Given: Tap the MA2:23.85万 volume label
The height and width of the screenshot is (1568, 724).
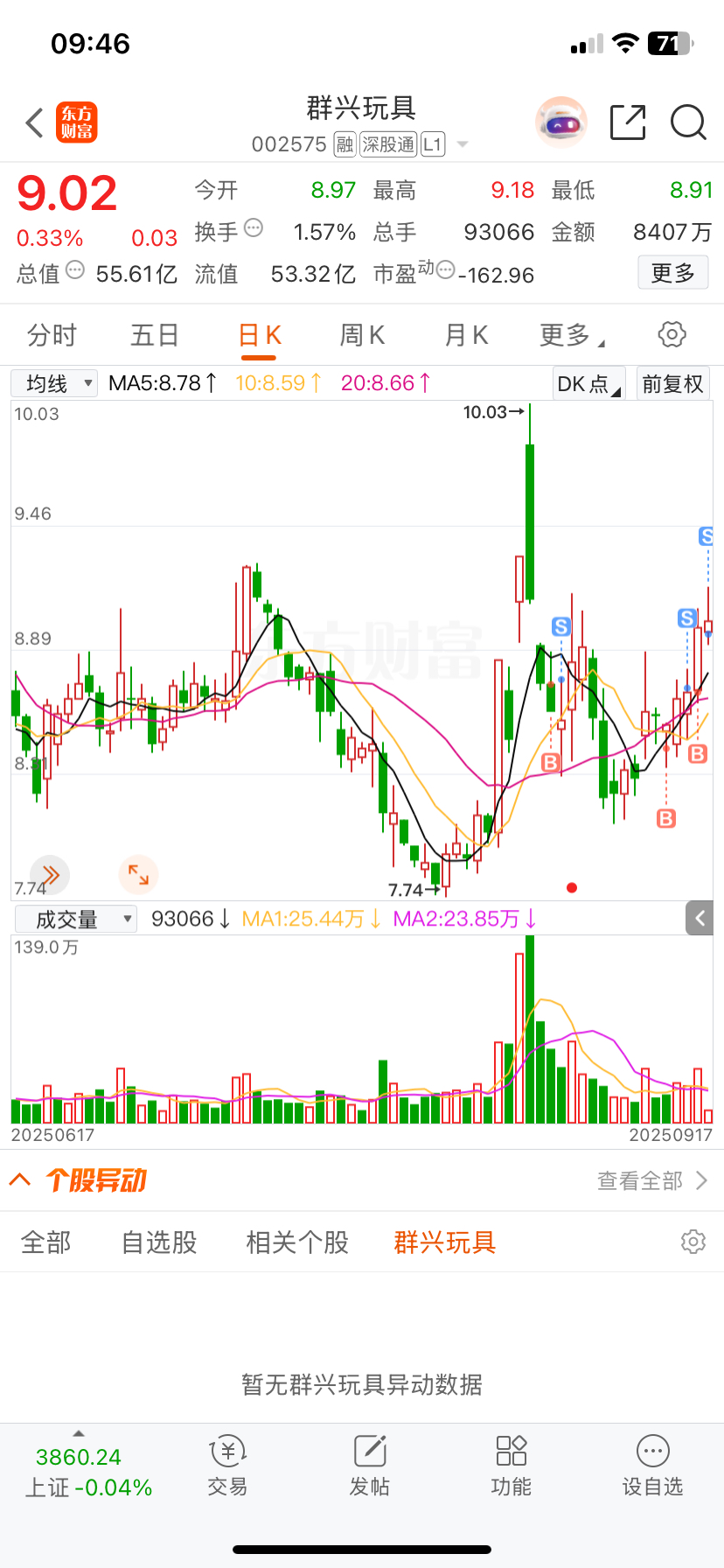Looking at the screenshot, I should coord(464,919).
